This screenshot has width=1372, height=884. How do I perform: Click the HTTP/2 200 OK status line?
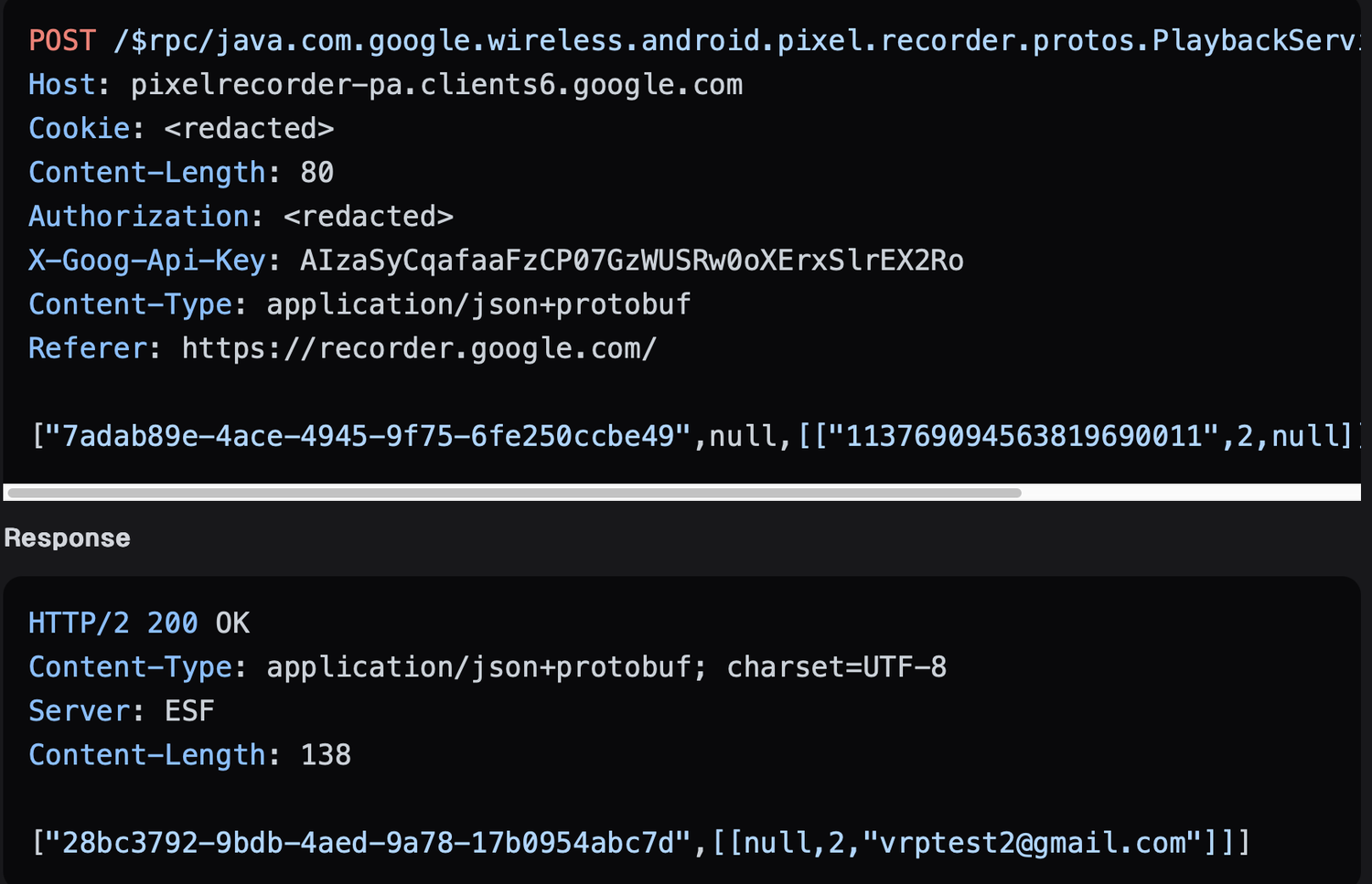click(x=139, y=623)
